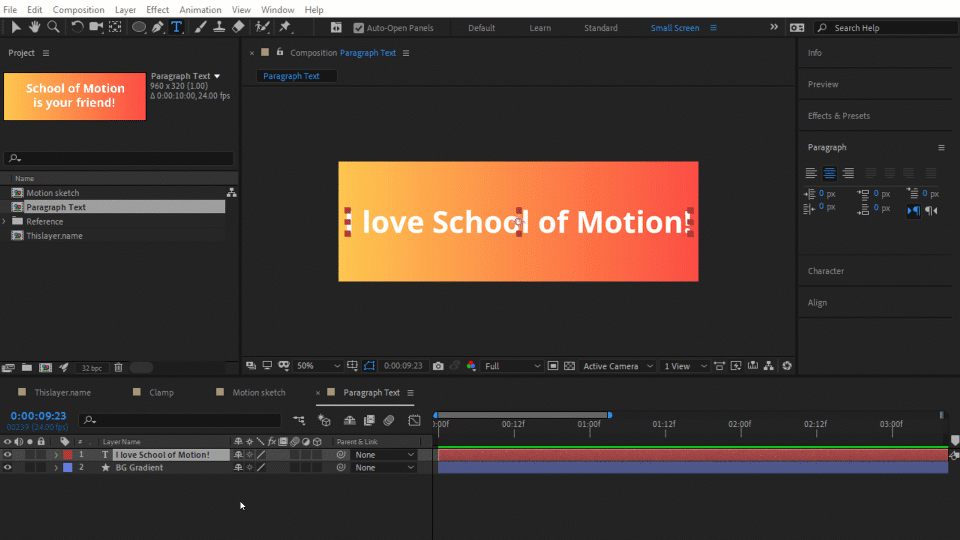Take a snapshot with camera icon
The width and height of the screenshot is (960, 540).
point(438,366)
